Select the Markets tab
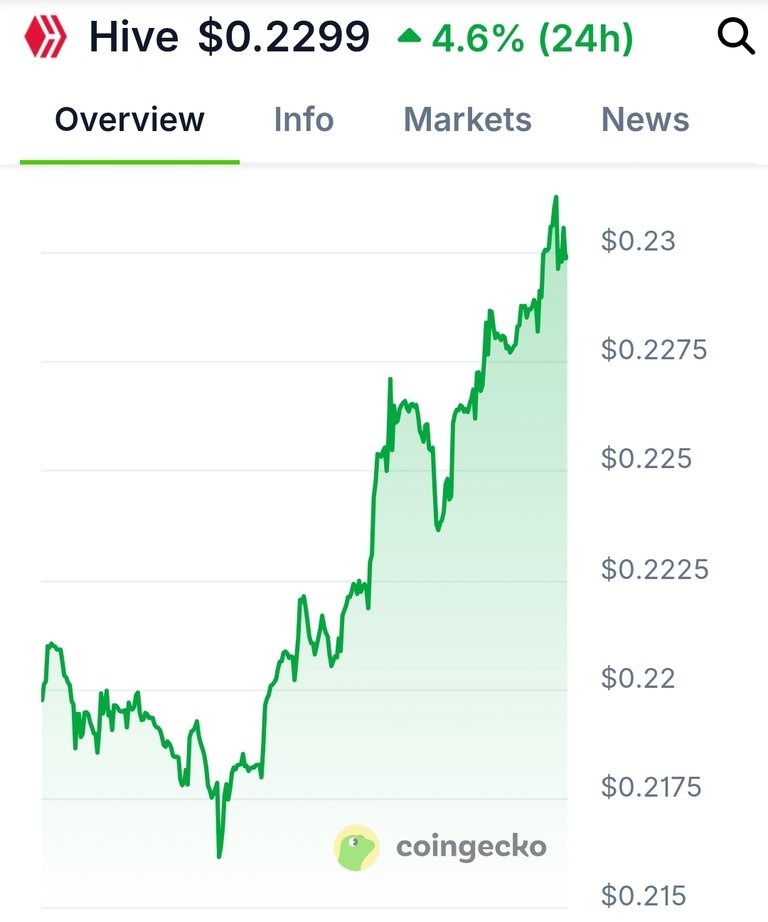The height and width of the screenshot is (922, 768). click(468, 119)
